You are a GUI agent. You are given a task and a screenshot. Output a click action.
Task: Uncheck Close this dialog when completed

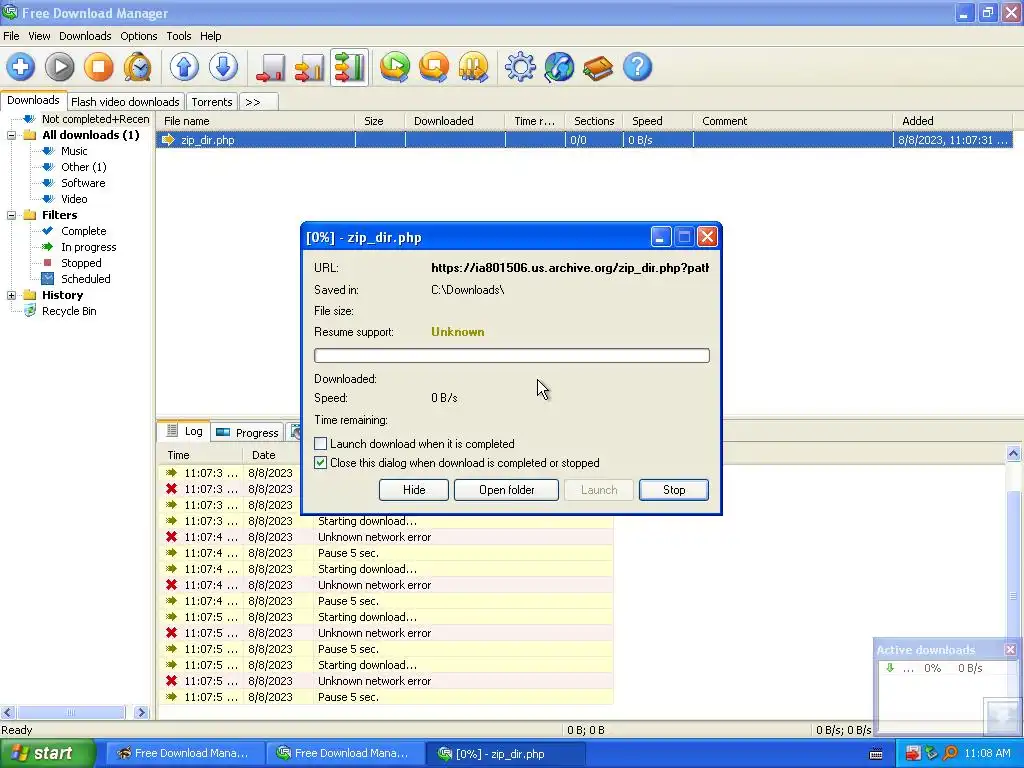(320, 463)
